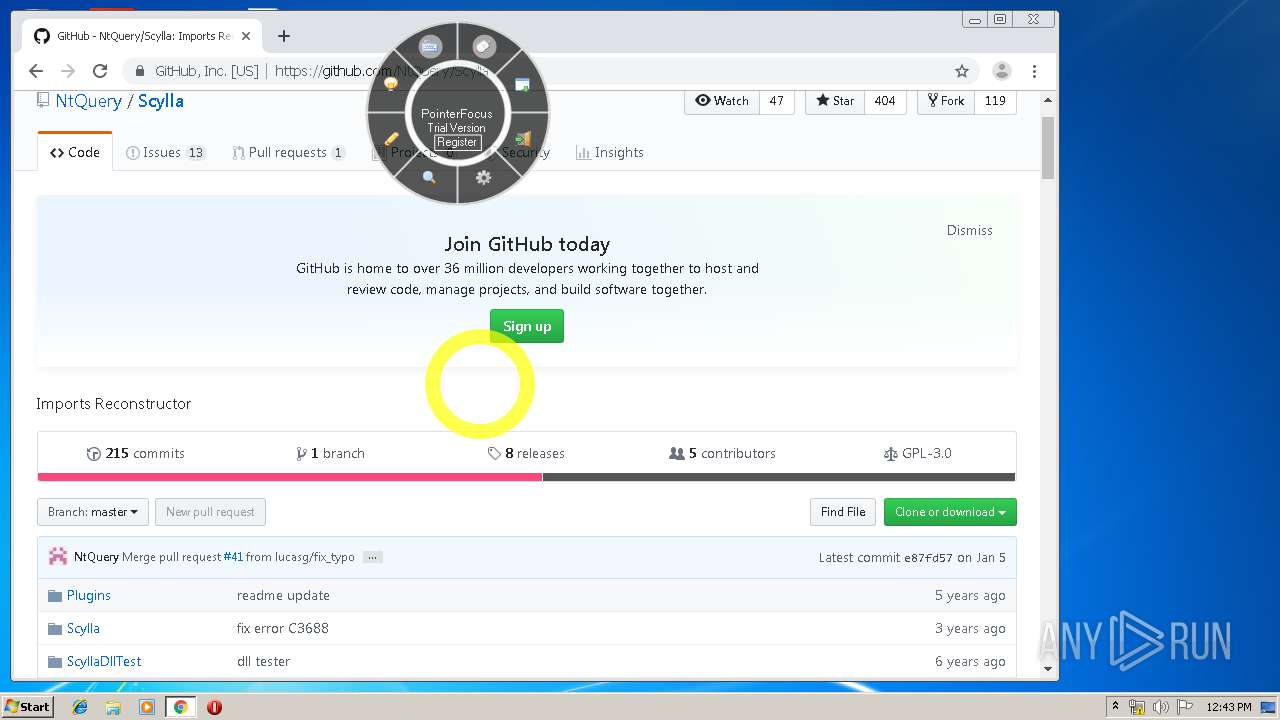Open the GPL-3.0 license link
The image size is (1280, 720).
918,453
